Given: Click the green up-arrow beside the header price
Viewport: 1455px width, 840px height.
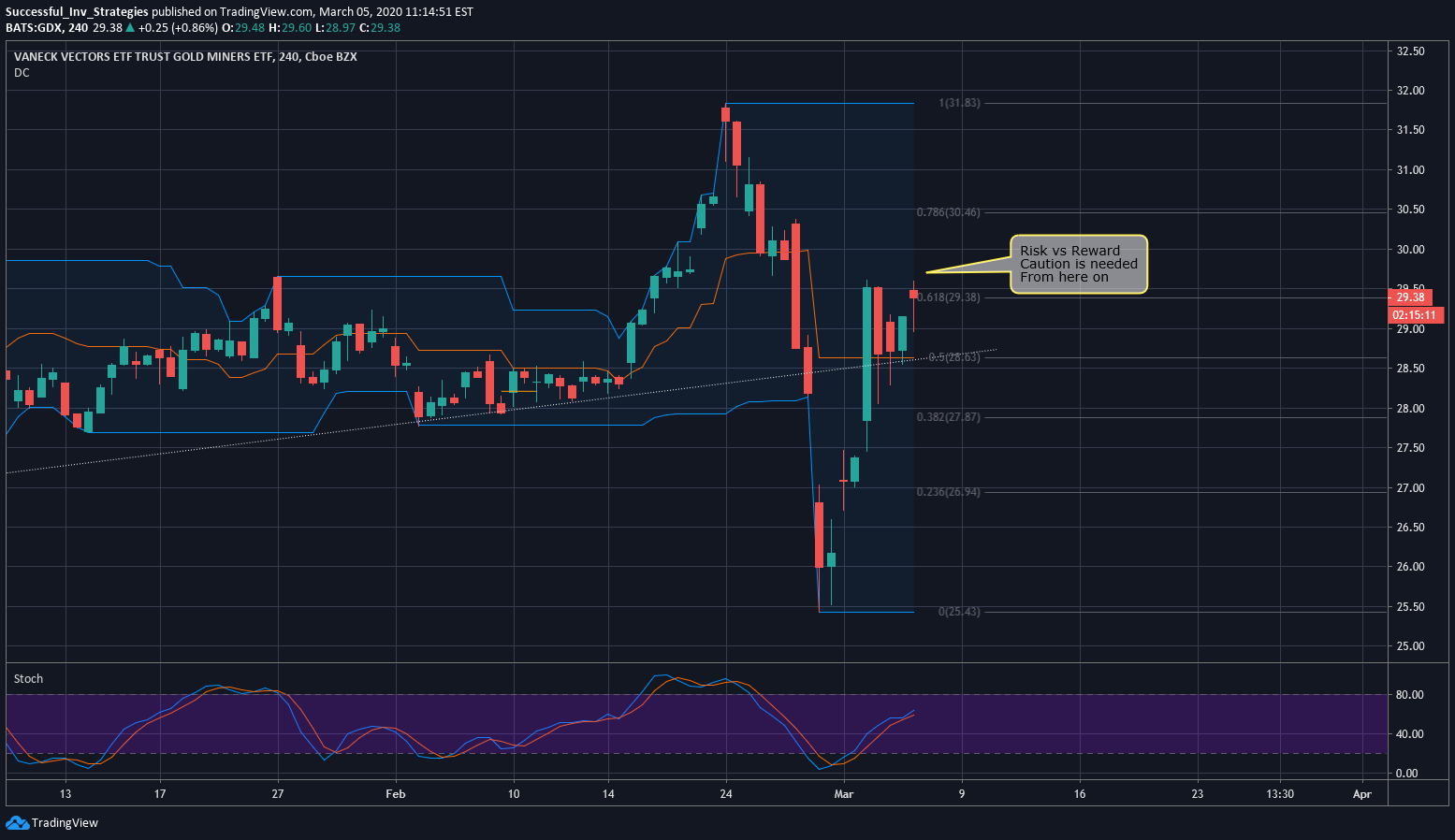Looking at the screenshot, I should [130, 28].
